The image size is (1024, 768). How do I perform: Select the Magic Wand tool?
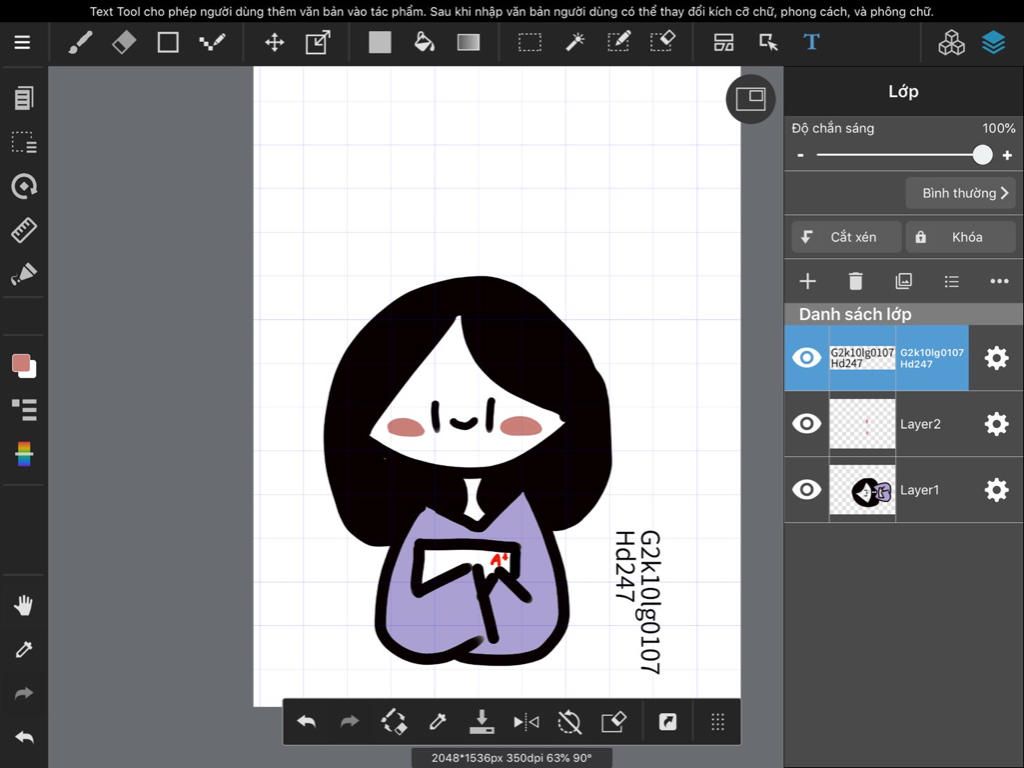click(575, 43)
